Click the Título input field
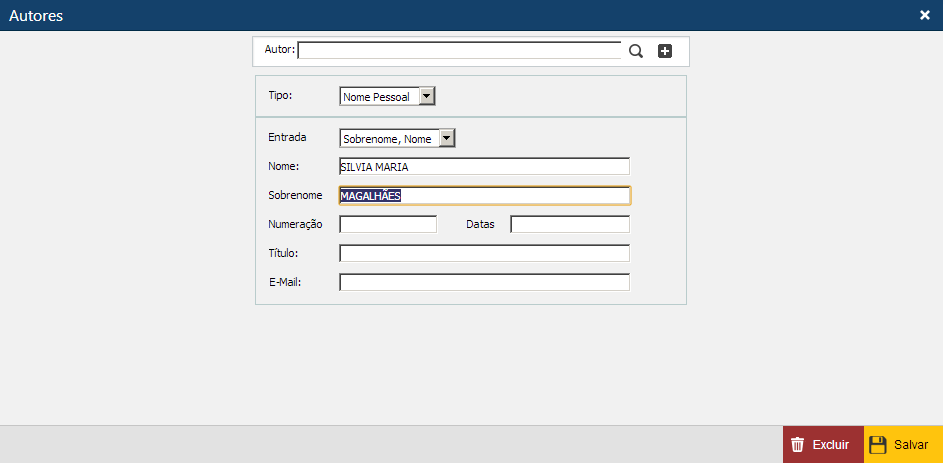 (x=484, y=253)
